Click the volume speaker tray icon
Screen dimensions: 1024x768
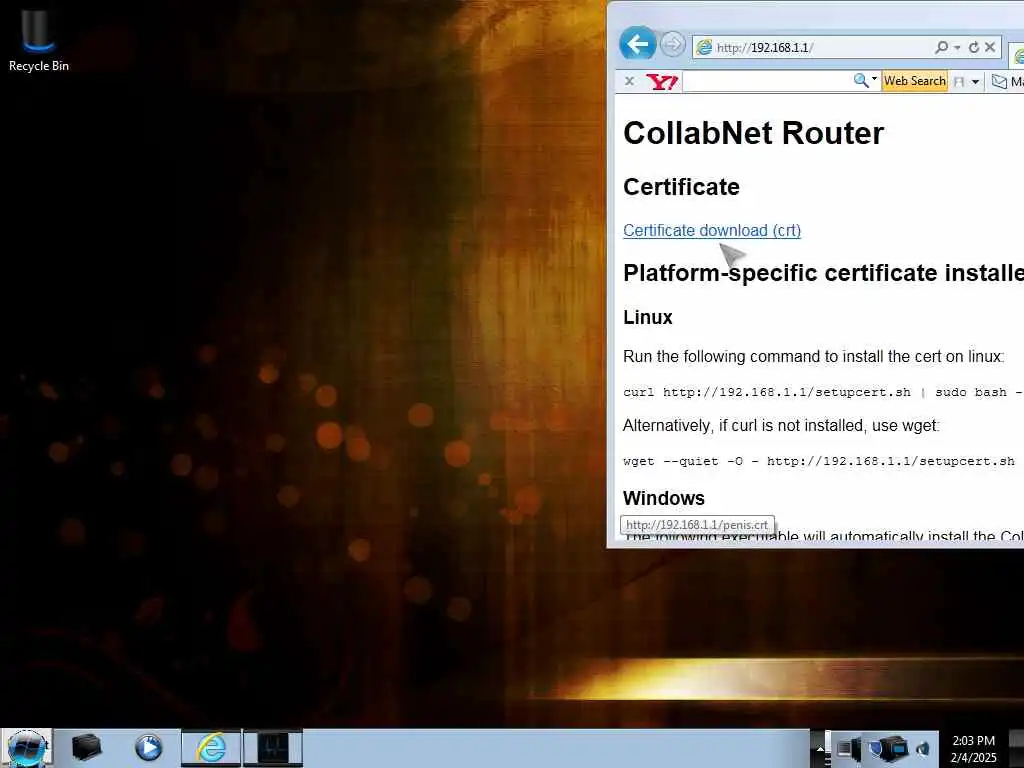pos(923,749)
